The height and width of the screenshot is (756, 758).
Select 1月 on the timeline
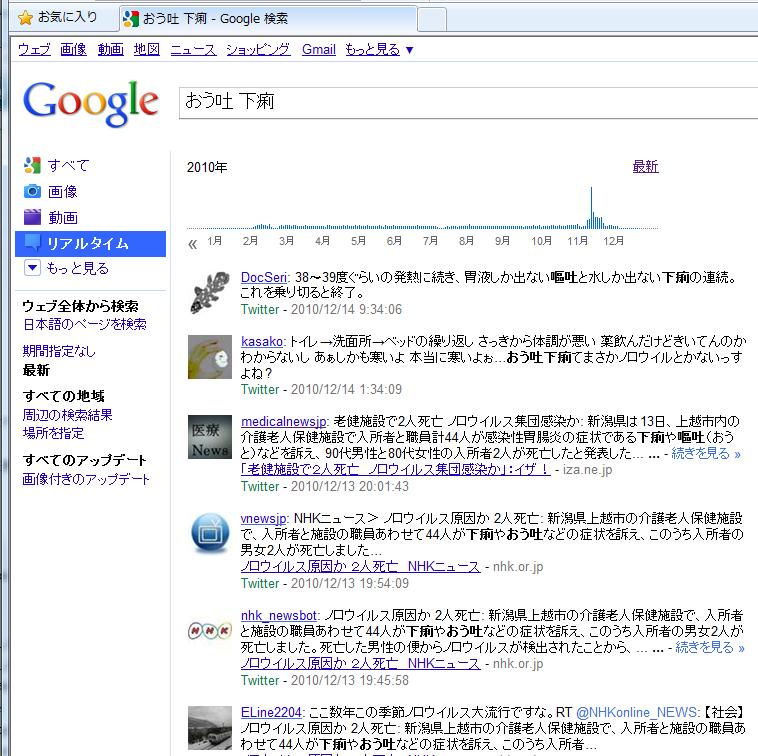click(x=215, y=241)
